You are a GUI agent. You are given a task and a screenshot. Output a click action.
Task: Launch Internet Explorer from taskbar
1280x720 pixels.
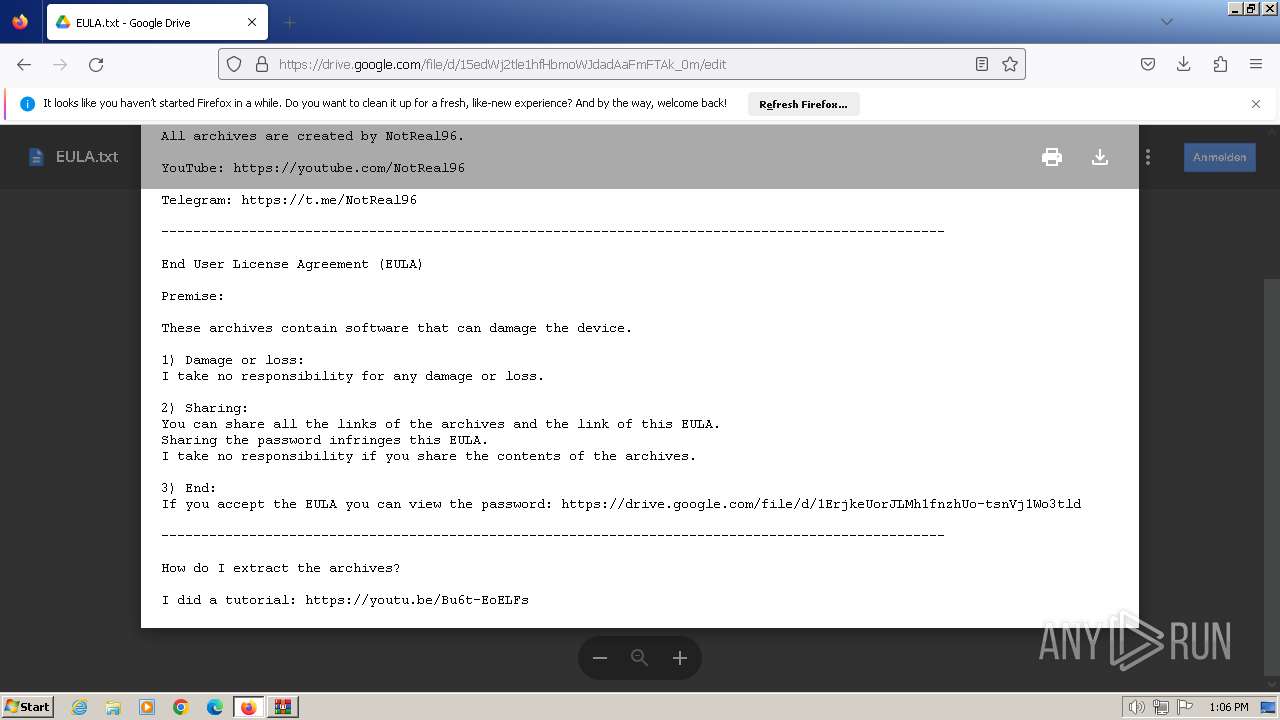[79, 707]
